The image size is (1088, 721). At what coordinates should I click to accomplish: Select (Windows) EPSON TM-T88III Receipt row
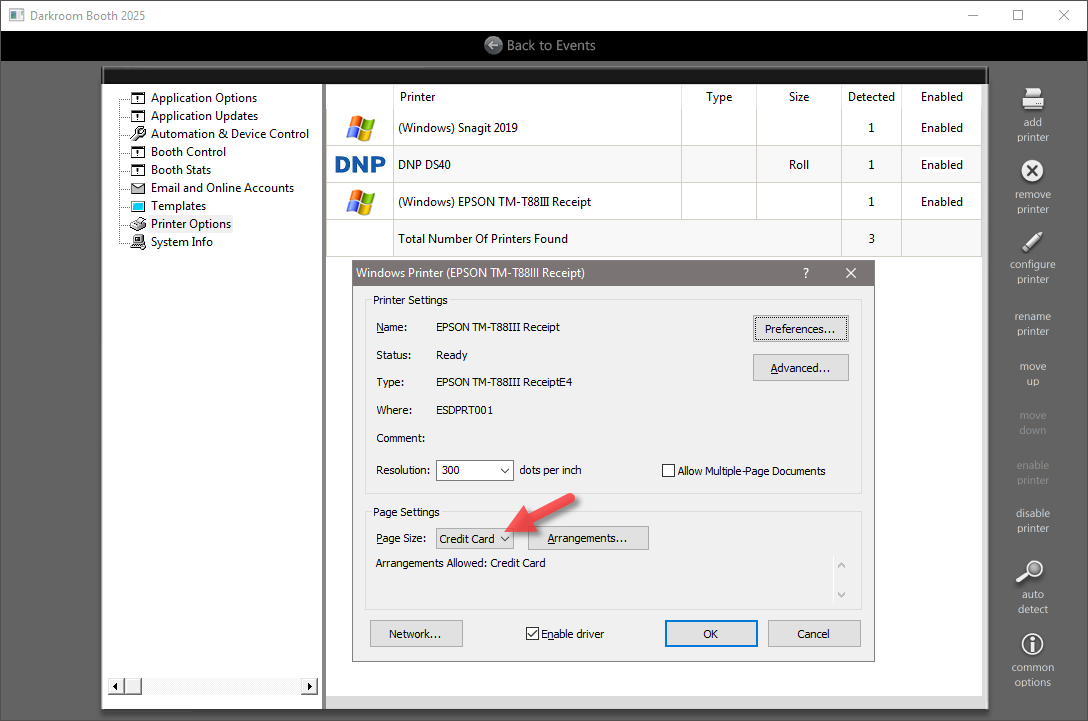point(654,202)
